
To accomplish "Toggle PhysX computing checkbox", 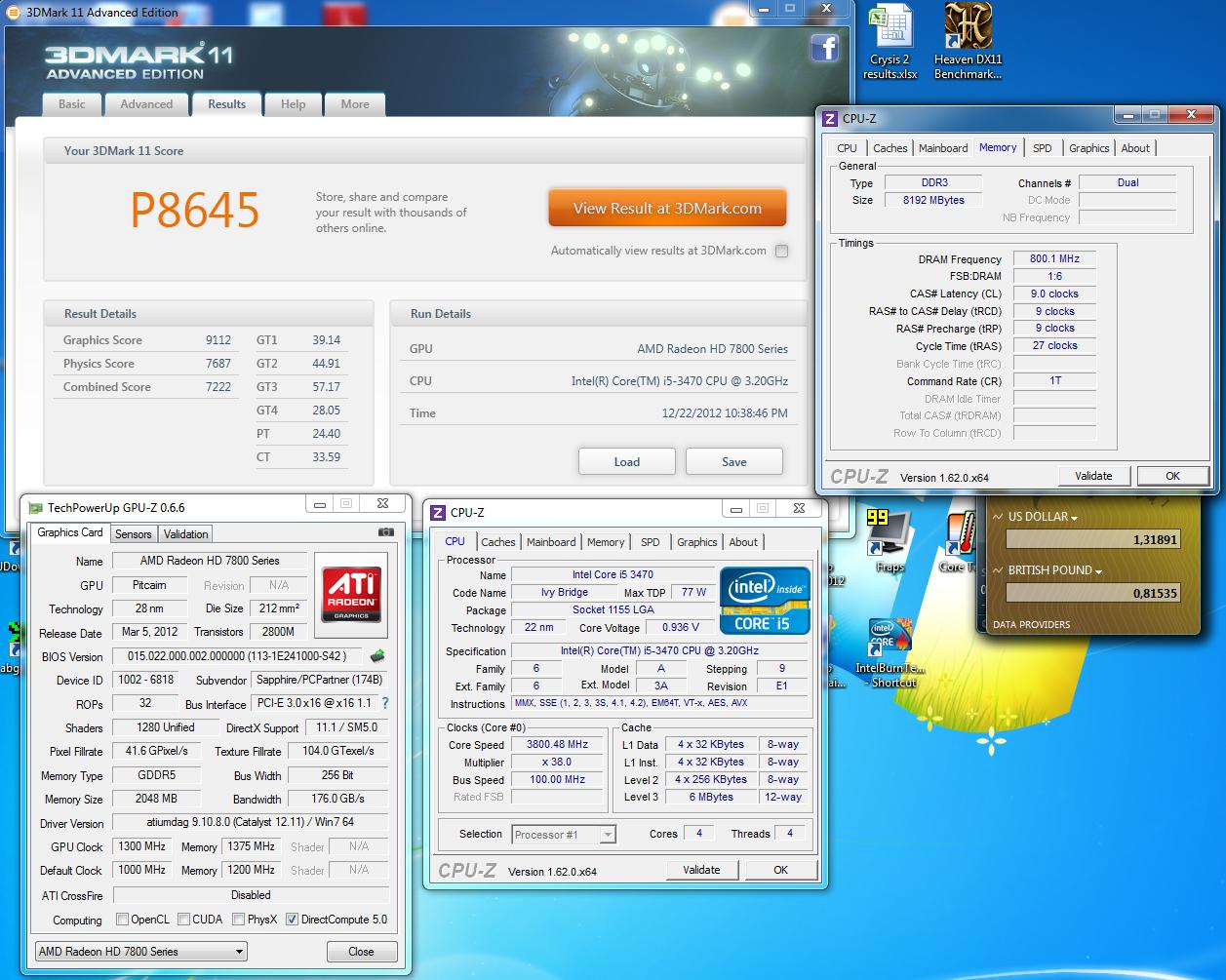I will tap(239, 919).
